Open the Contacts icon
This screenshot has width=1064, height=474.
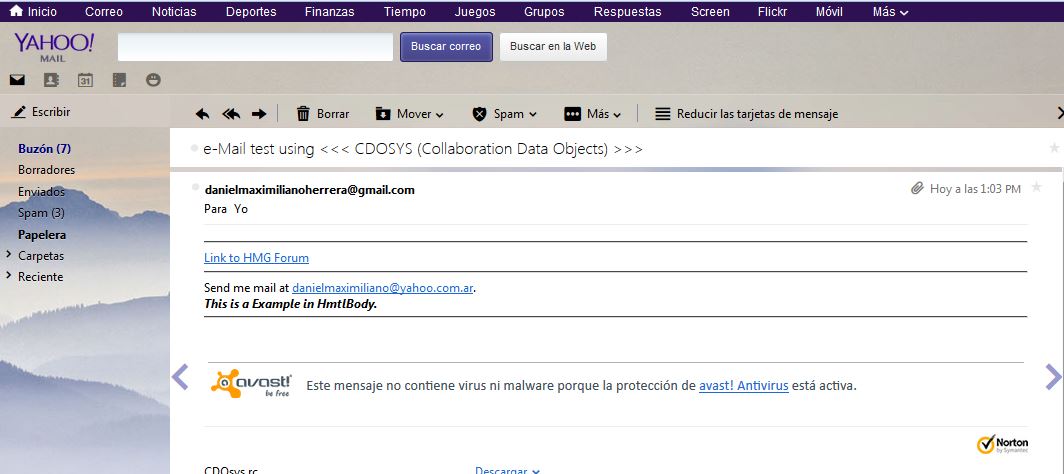51,80
